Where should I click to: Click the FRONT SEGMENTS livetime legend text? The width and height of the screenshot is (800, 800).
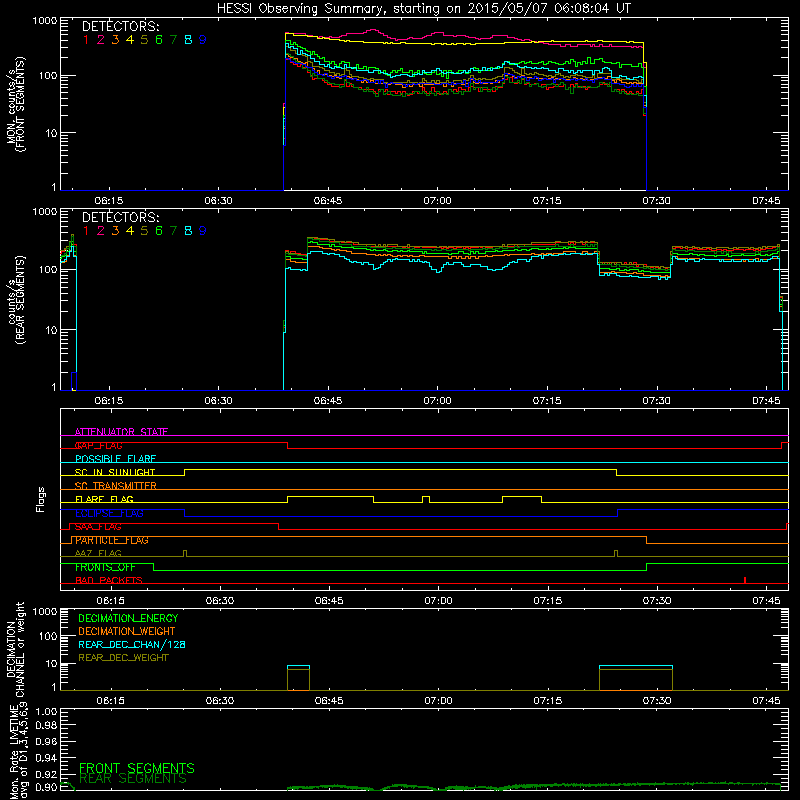coord(137,768)
